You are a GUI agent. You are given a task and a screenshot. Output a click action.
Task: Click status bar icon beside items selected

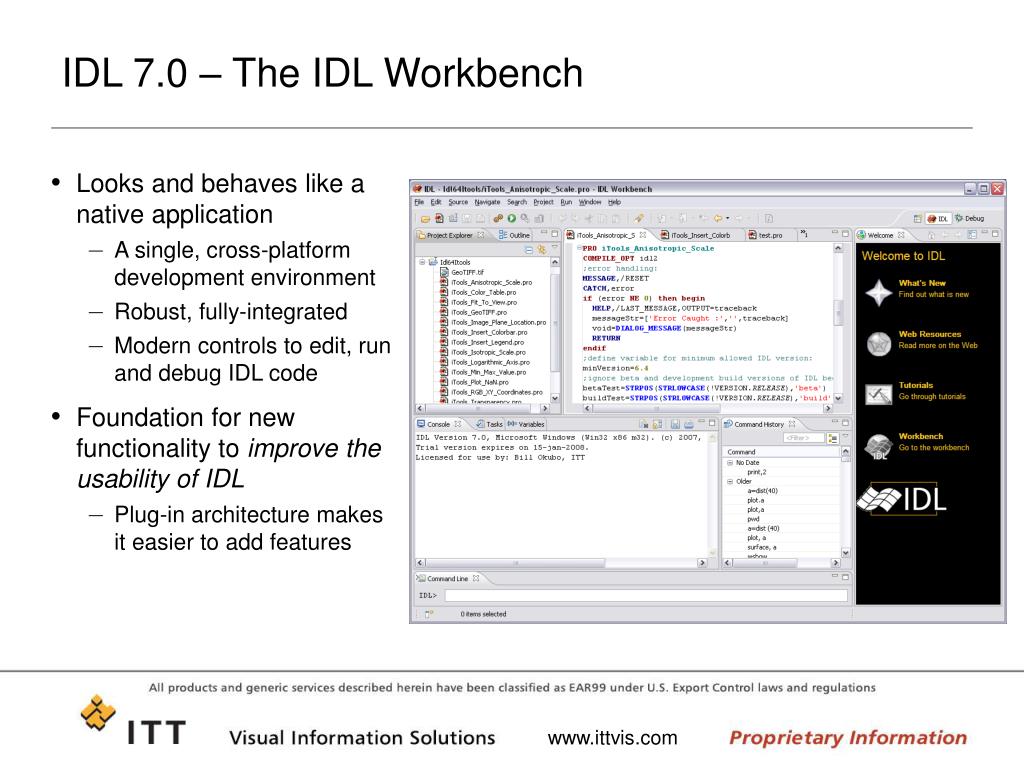click(428, 614)
